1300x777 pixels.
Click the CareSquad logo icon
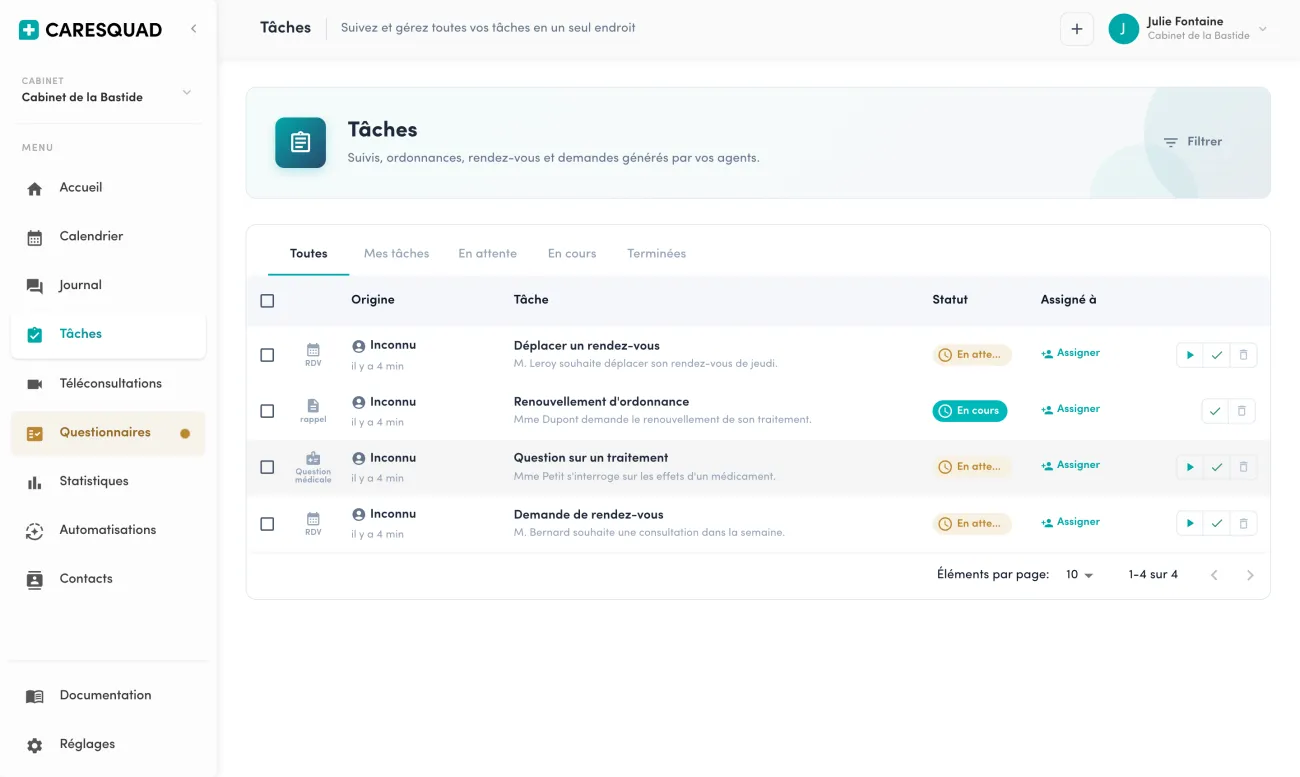(29, 30)
